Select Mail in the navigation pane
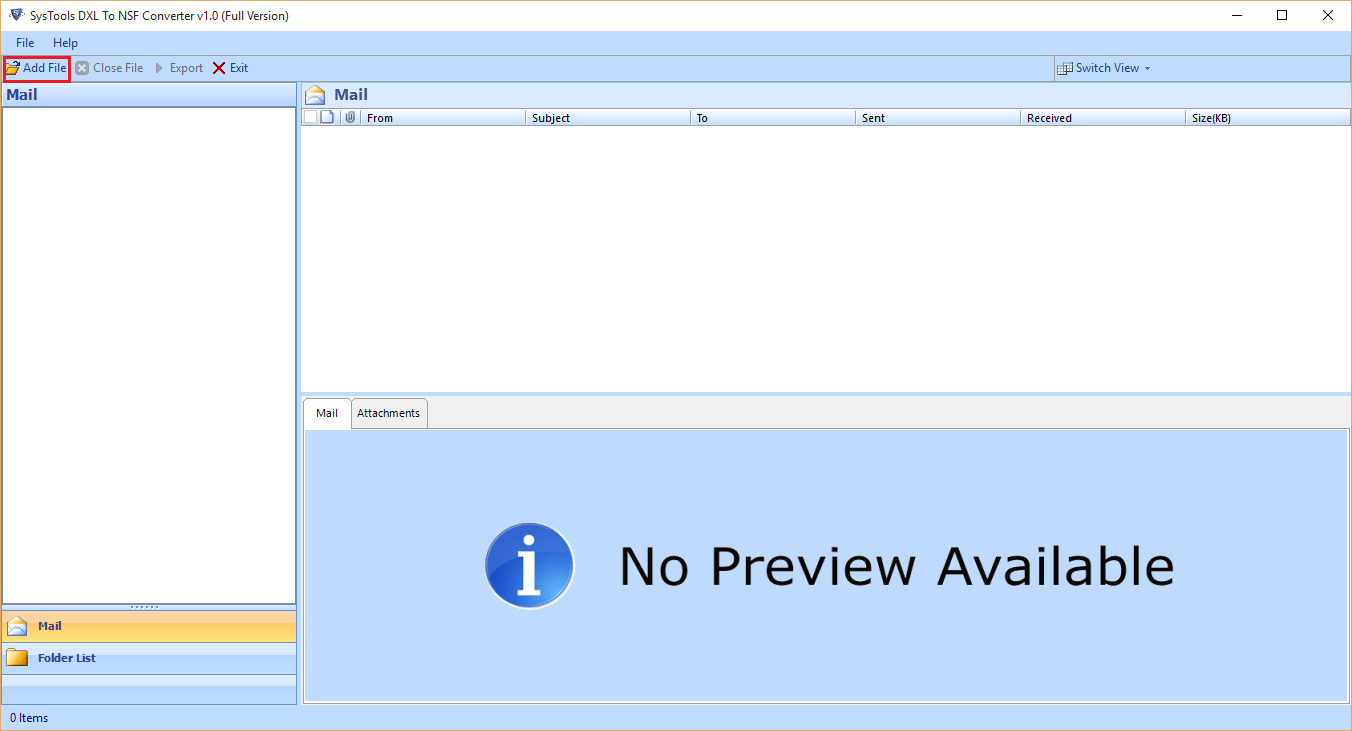This screenshot has width=1352, height=731. click(x=149, y=626)
